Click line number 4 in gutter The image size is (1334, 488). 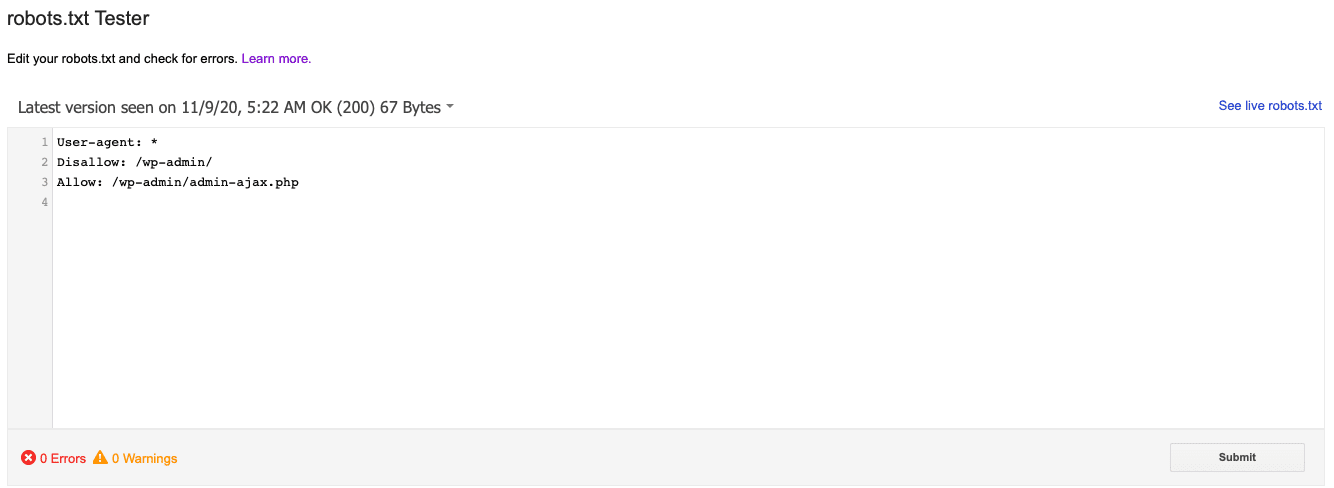pos(44,202)
